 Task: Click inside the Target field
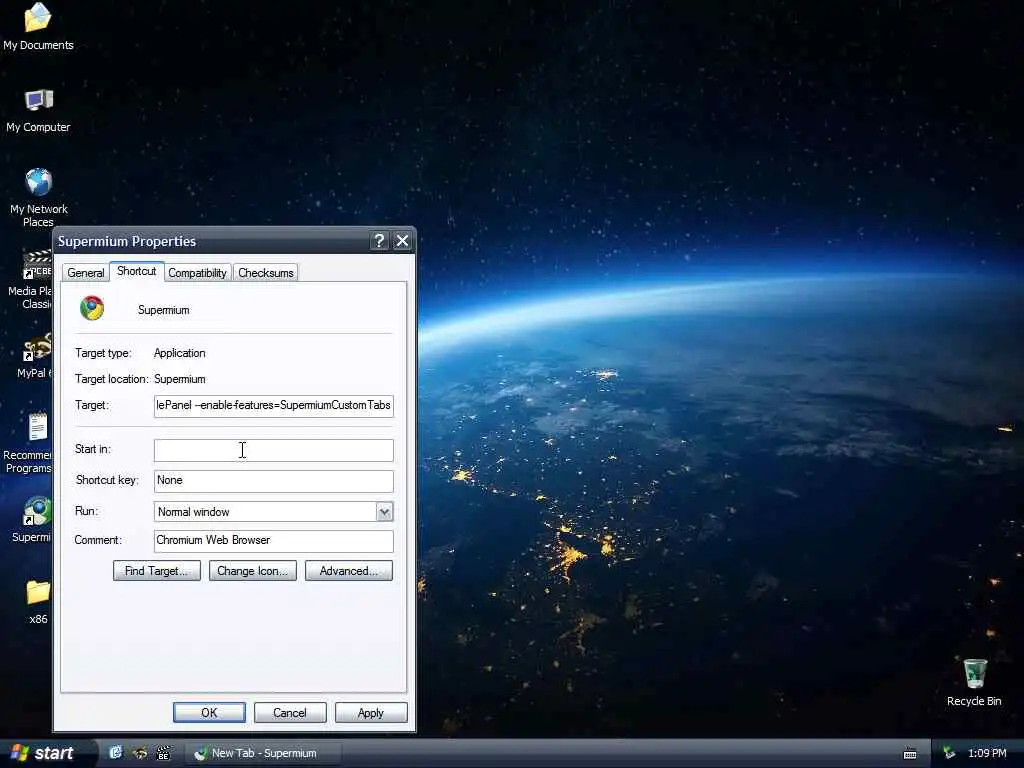point(274,406)
